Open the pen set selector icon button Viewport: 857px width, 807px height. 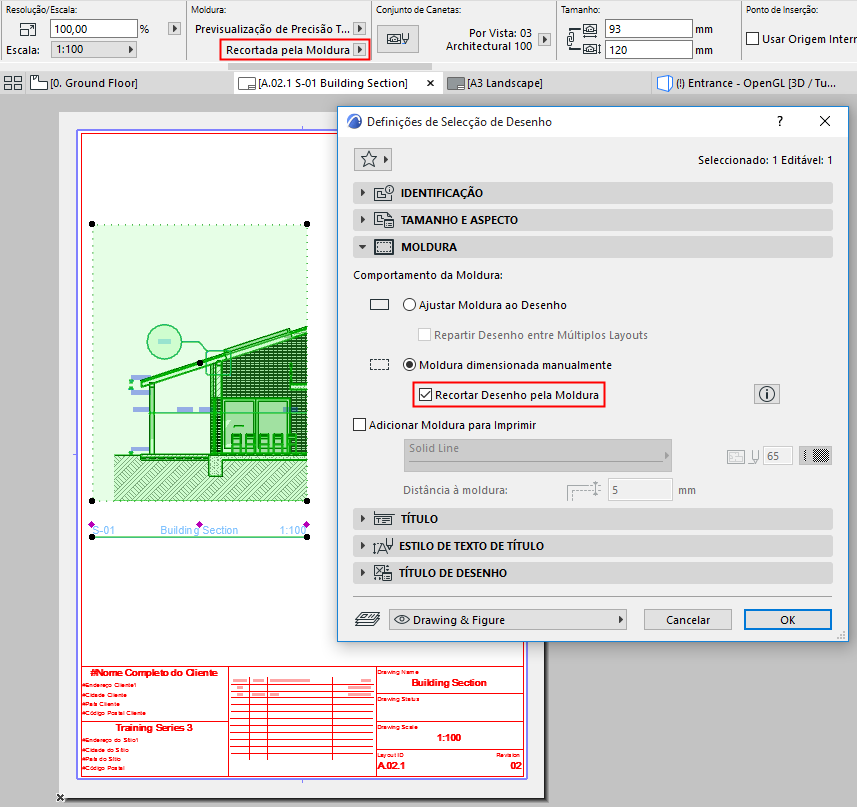click(398, 39)
